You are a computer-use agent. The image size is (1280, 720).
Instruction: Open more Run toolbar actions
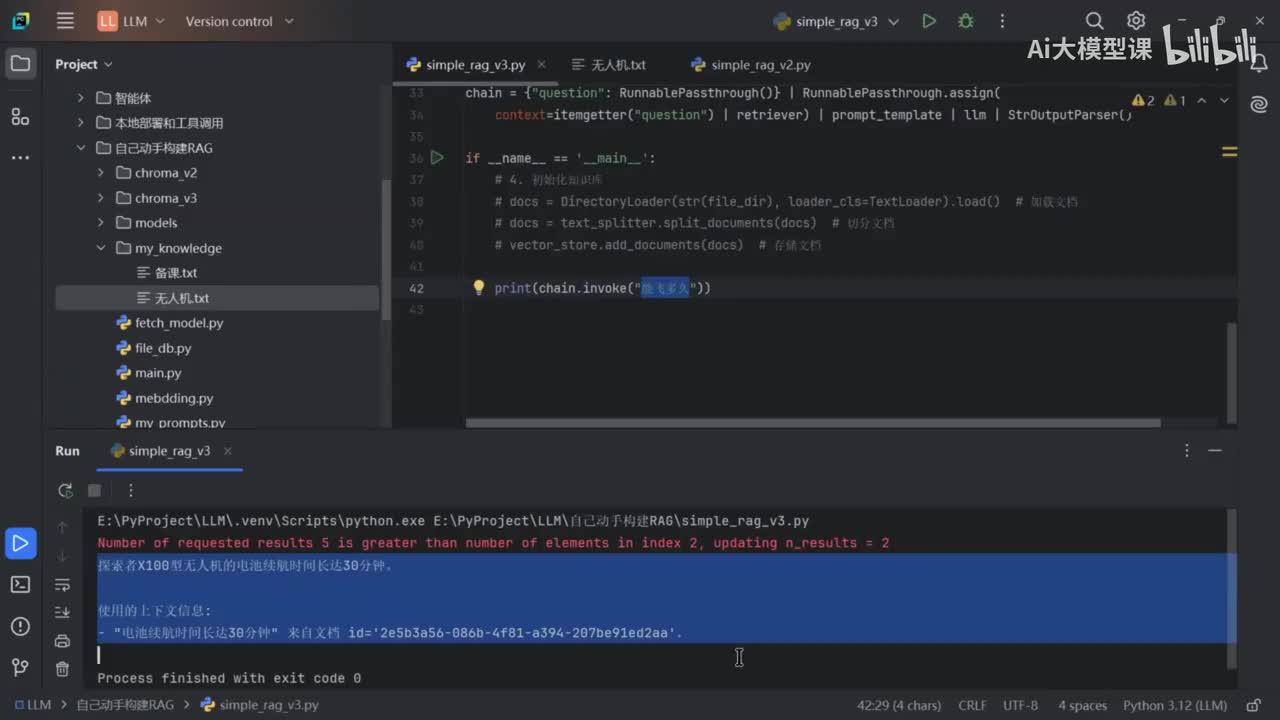[130, 490]
